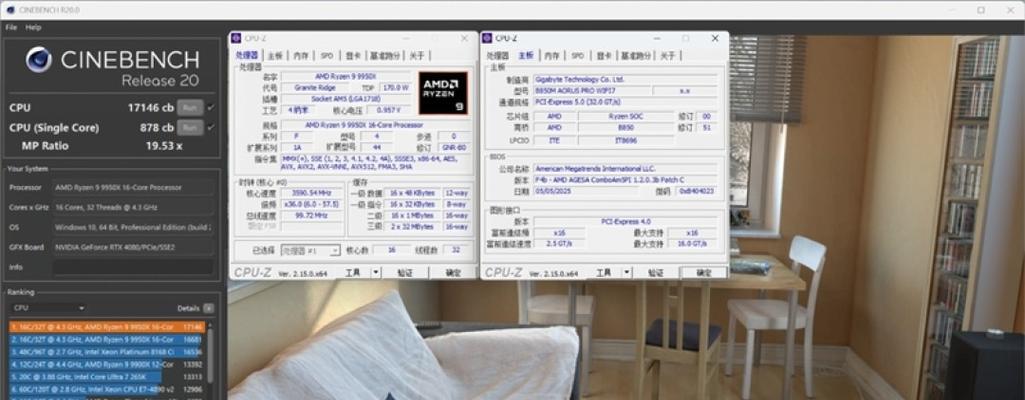Click the Ranking list scrollbar
Viewport: 1025px width, 400px height.
click(x=210, y=356)
